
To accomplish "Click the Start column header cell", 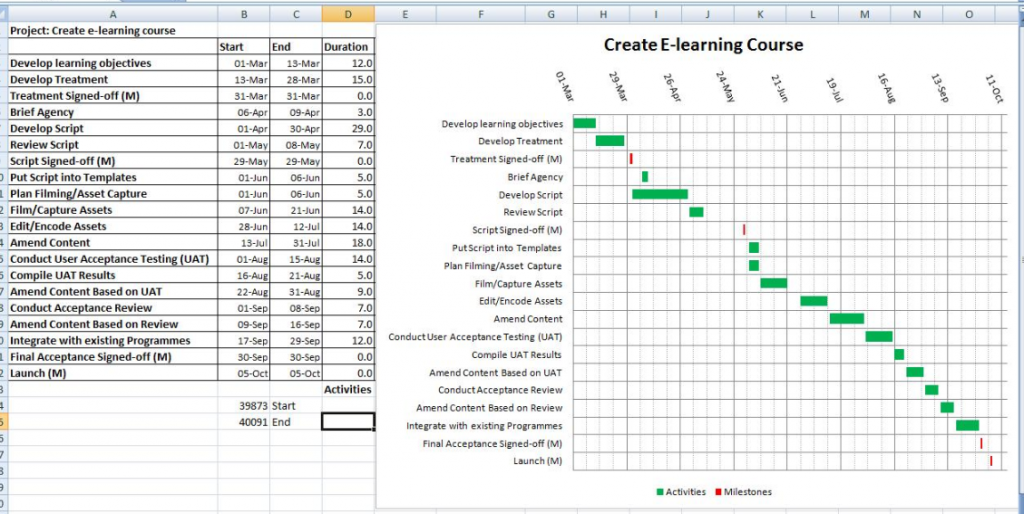I will [x=244, y=47].
